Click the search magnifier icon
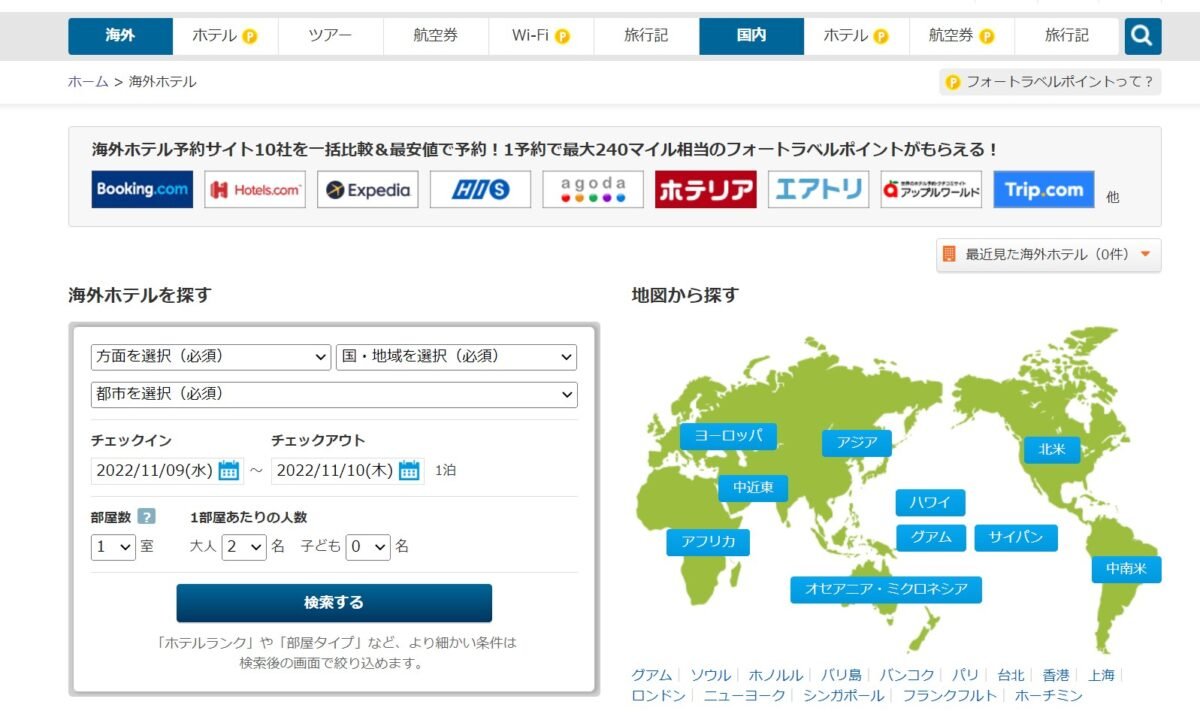Screen dimensions: 1200x717 (x=1141, y=35)
